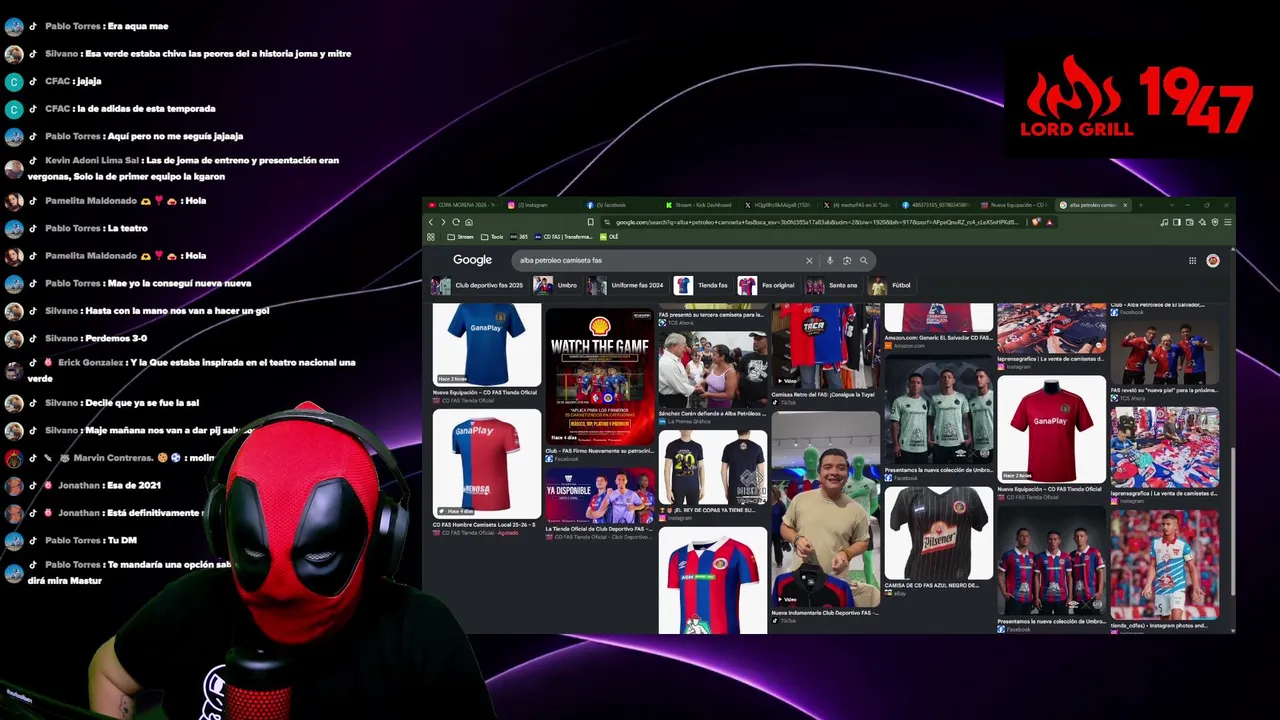Image resolution: width=1280 pixels, height=720 pixels.
Task: Open the black Rey de Copas t-shirt image
Action: tap(713, 467)
